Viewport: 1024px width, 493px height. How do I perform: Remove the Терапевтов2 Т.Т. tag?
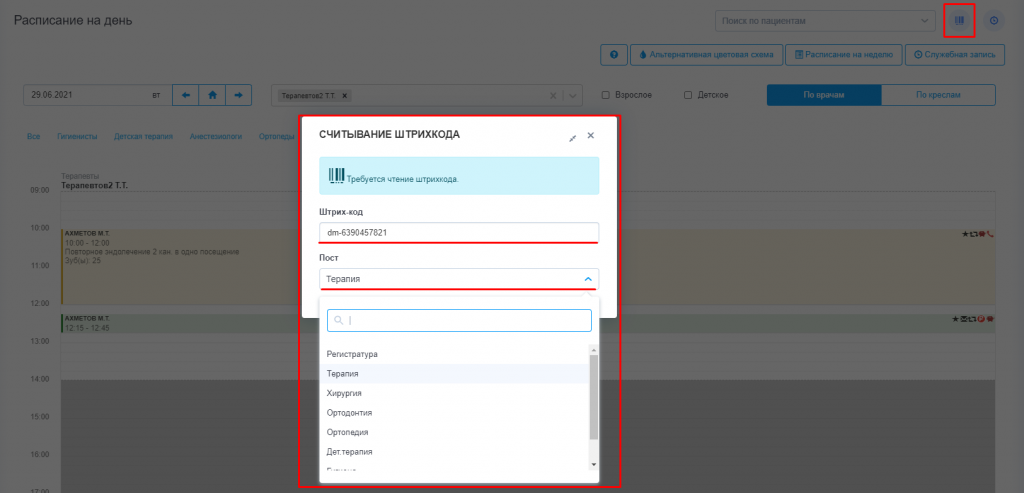[x=344, y=95]
